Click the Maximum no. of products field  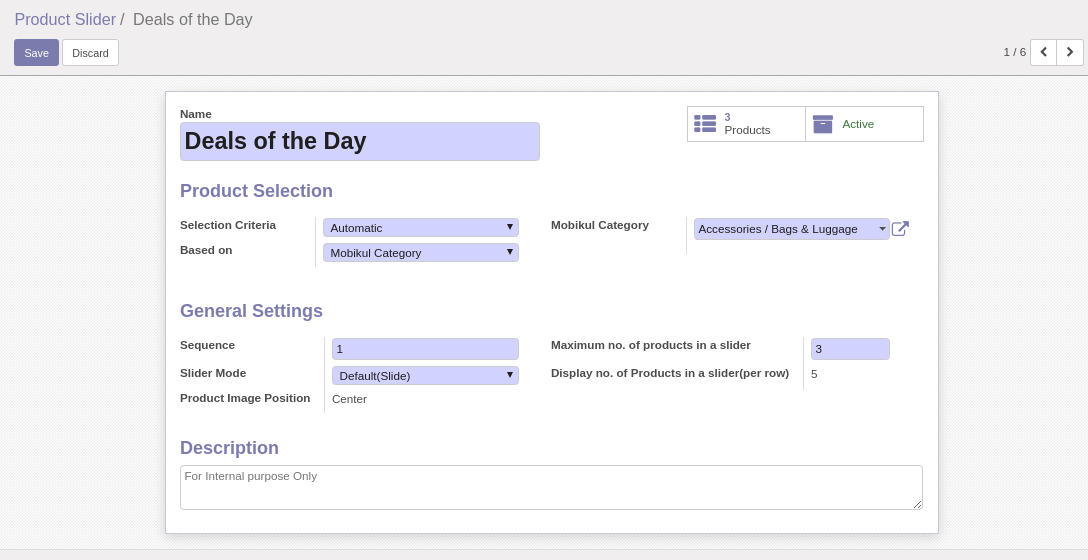click(x=850, y=349)
